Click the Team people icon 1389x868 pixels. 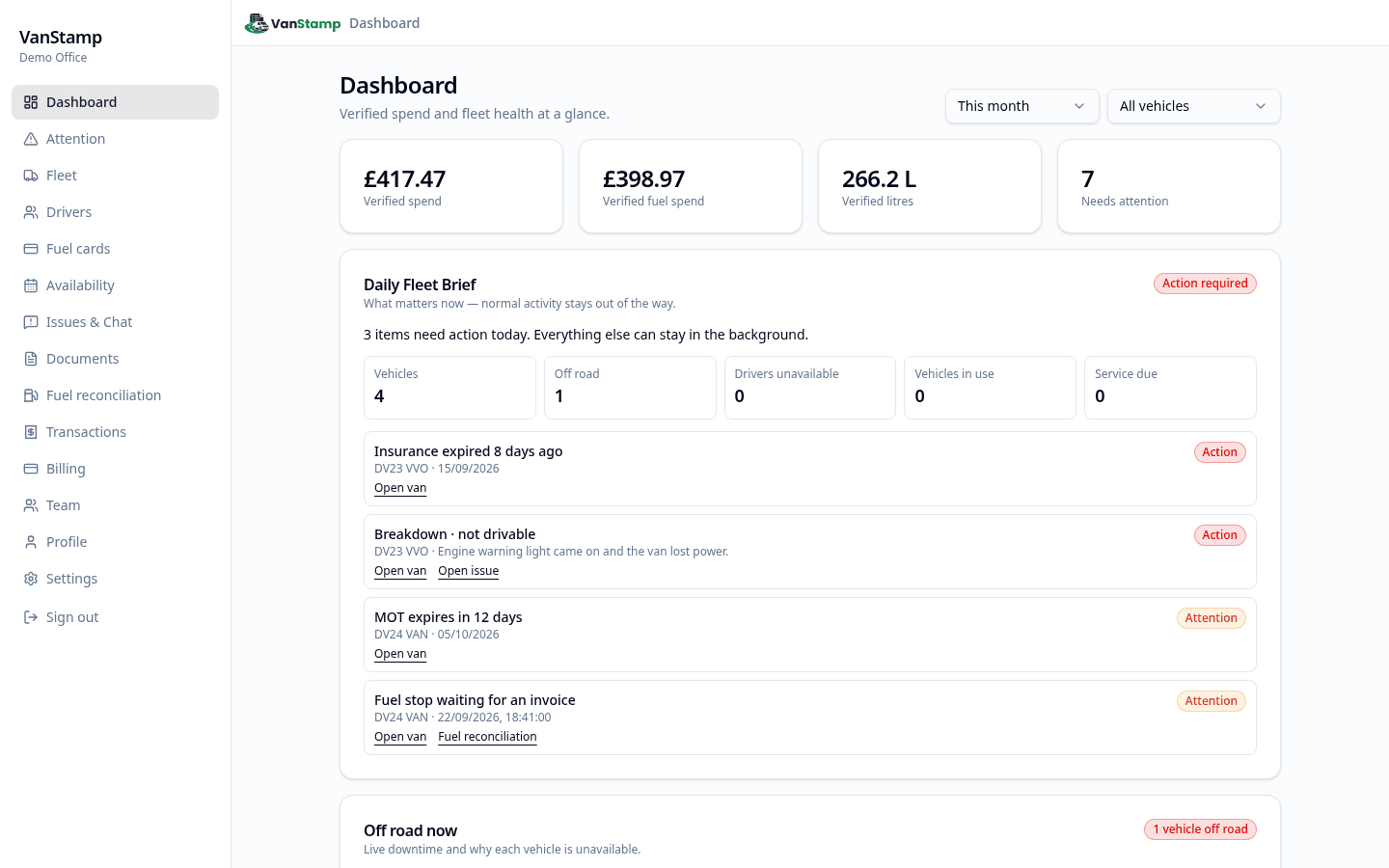tap(31, 505)
